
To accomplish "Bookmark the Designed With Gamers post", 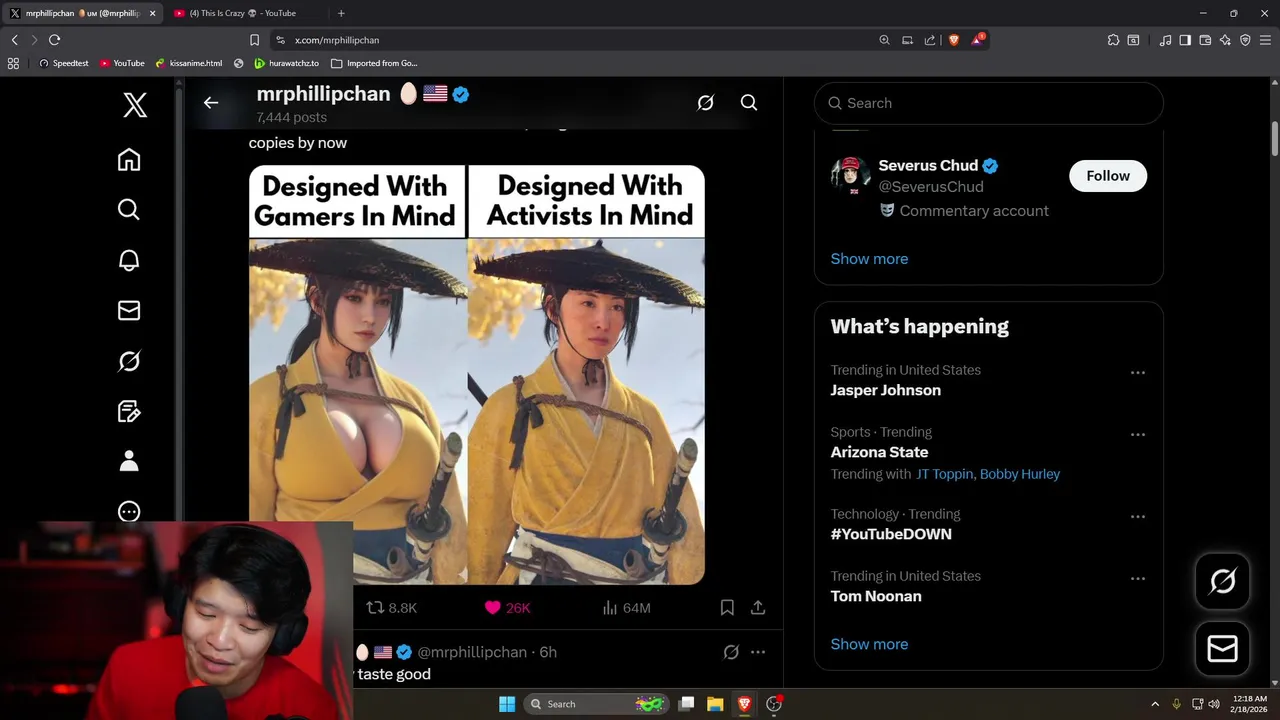I will coord(727,607).
